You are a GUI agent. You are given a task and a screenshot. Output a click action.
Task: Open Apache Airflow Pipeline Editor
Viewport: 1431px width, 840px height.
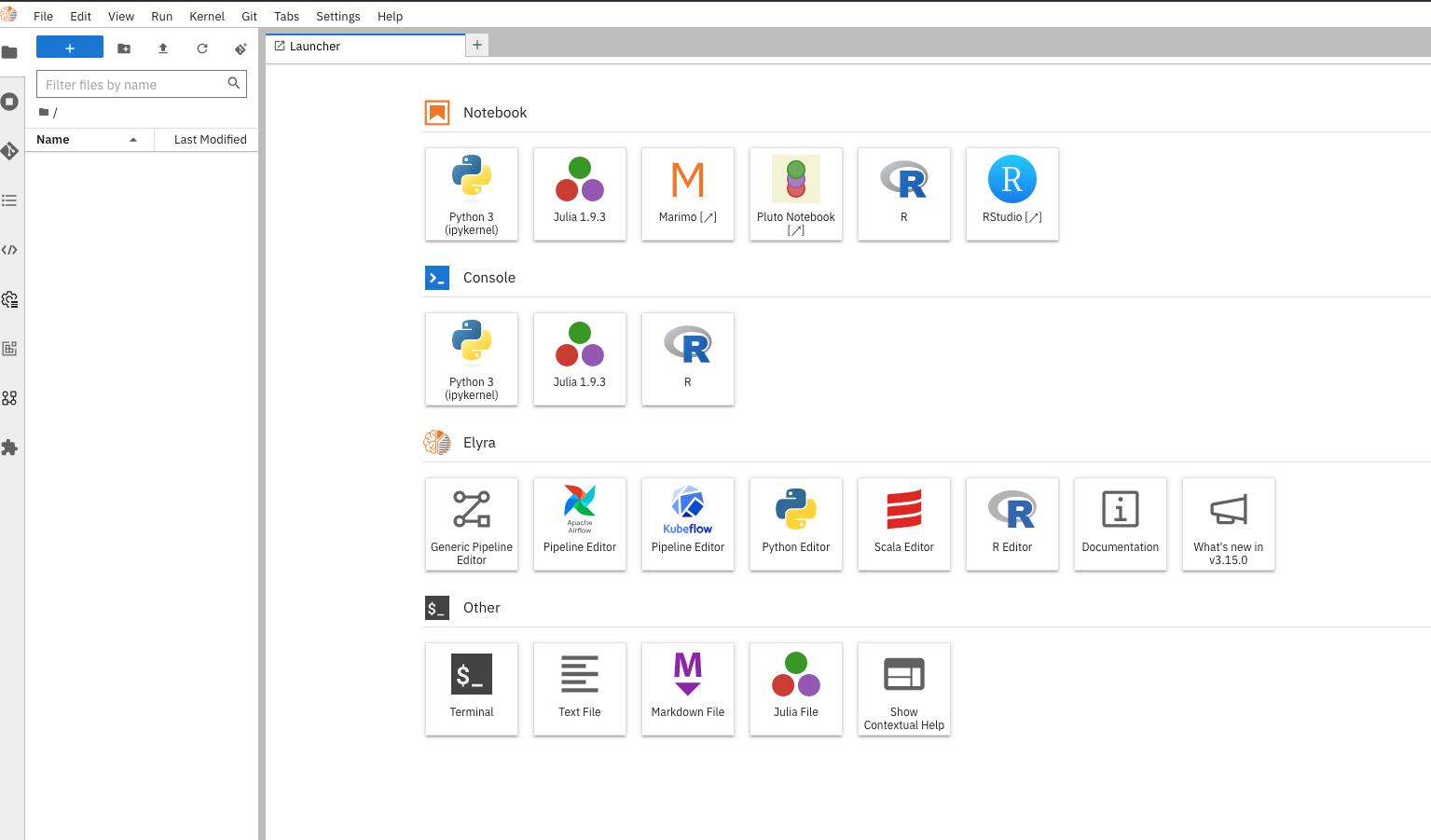click(x=580, y=524)
